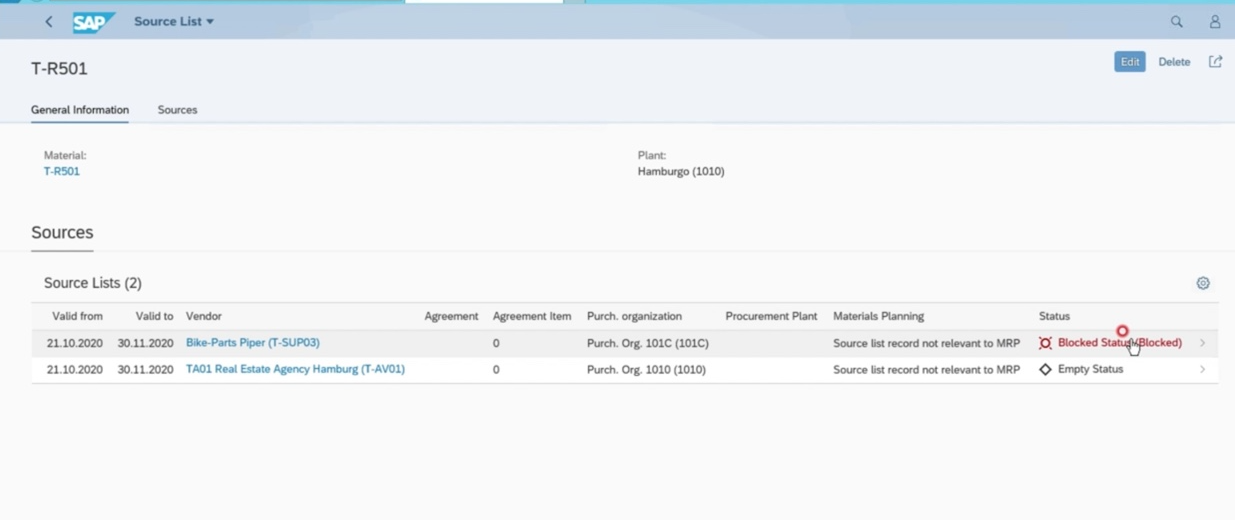Click the SAP logo

[94, 21]
